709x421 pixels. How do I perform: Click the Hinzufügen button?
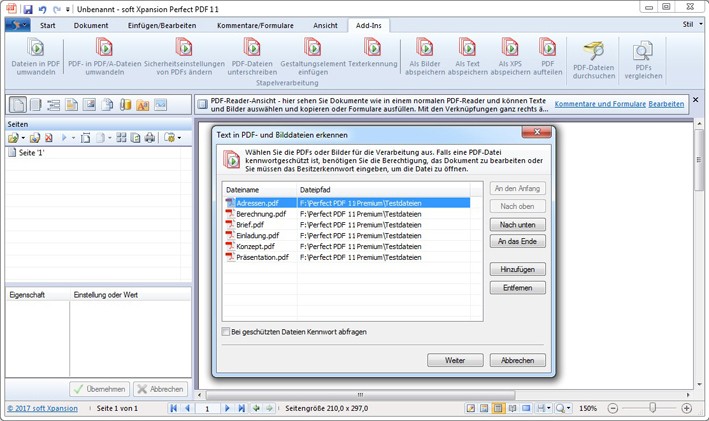click(517, 269)
